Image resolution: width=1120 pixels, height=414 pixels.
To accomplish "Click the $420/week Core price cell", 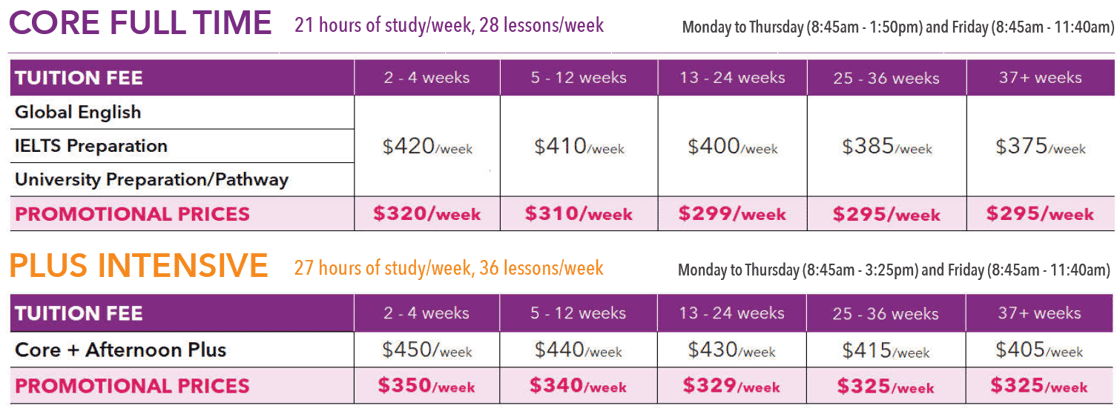I will click(427, 147).
